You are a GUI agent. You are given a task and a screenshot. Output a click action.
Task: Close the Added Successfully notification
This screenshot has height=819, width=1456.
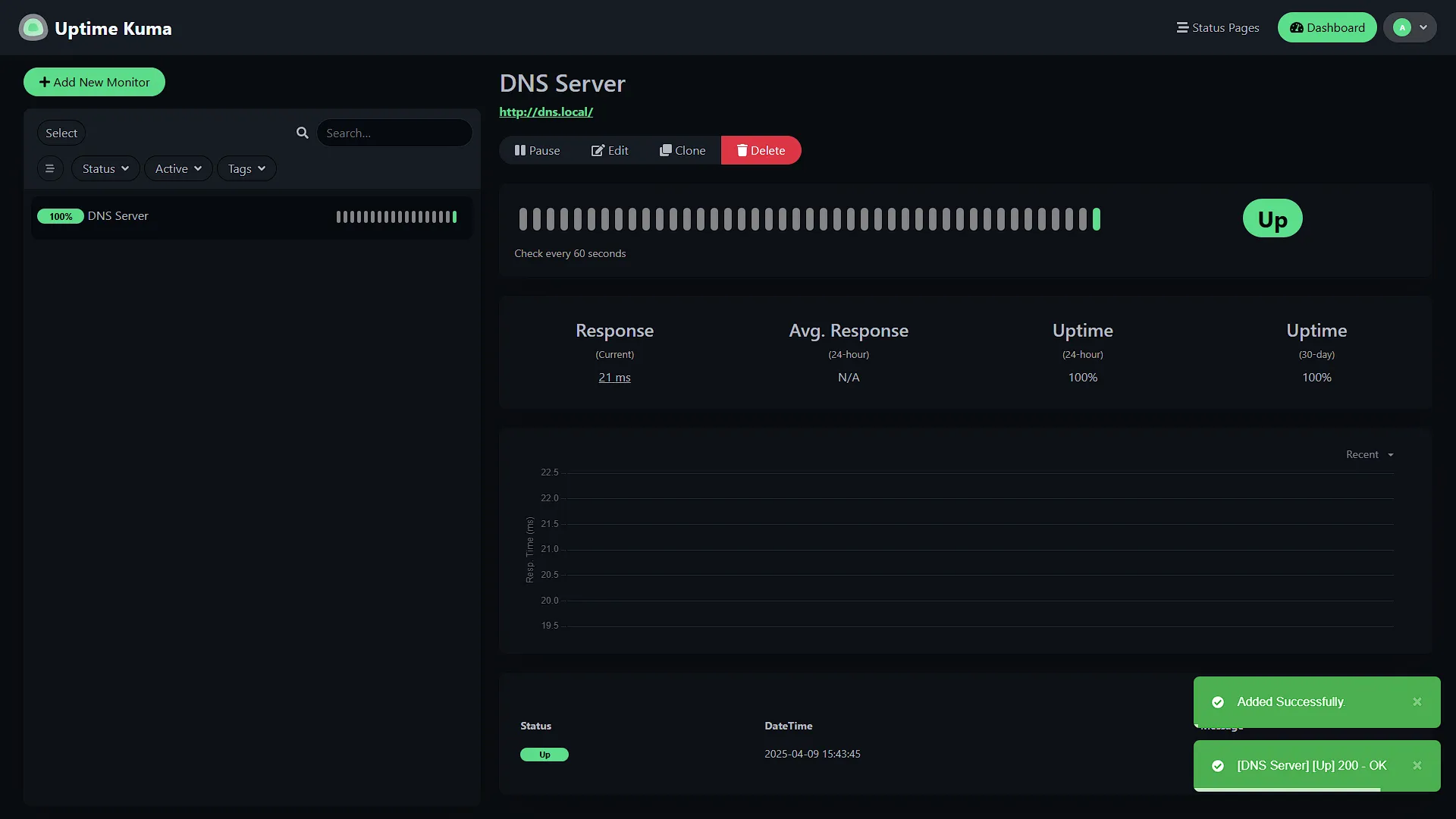pos(1417,702)
